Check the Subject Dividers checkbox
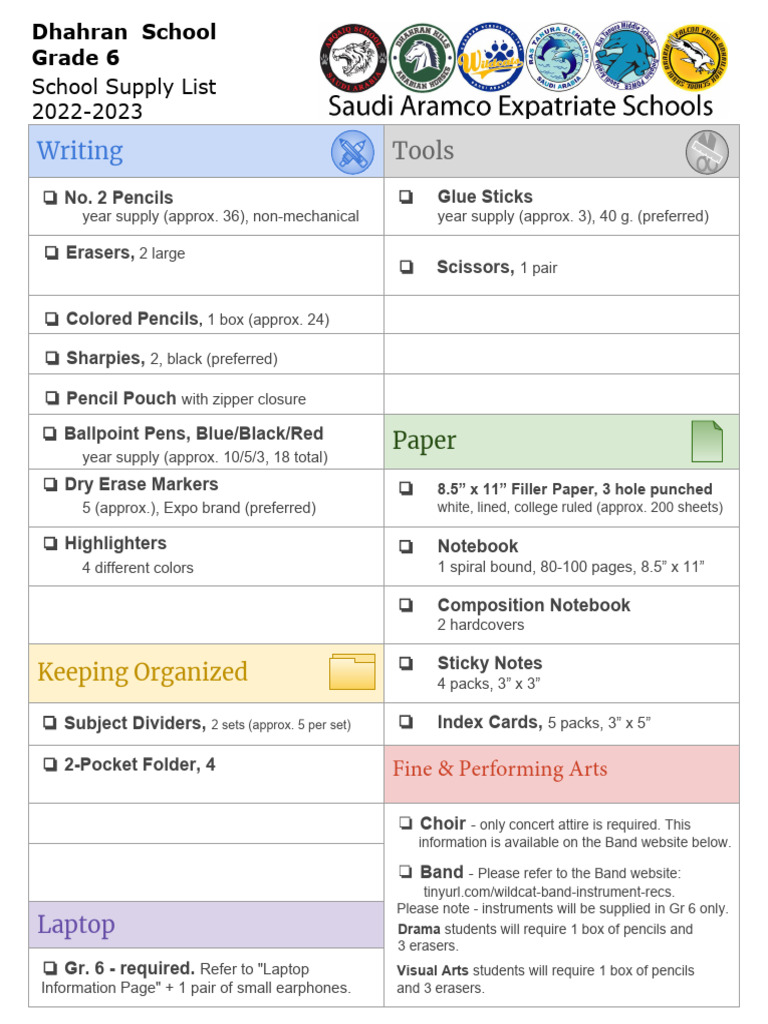Viewport: 768px width, 1024px height. [x=50, y=723]
